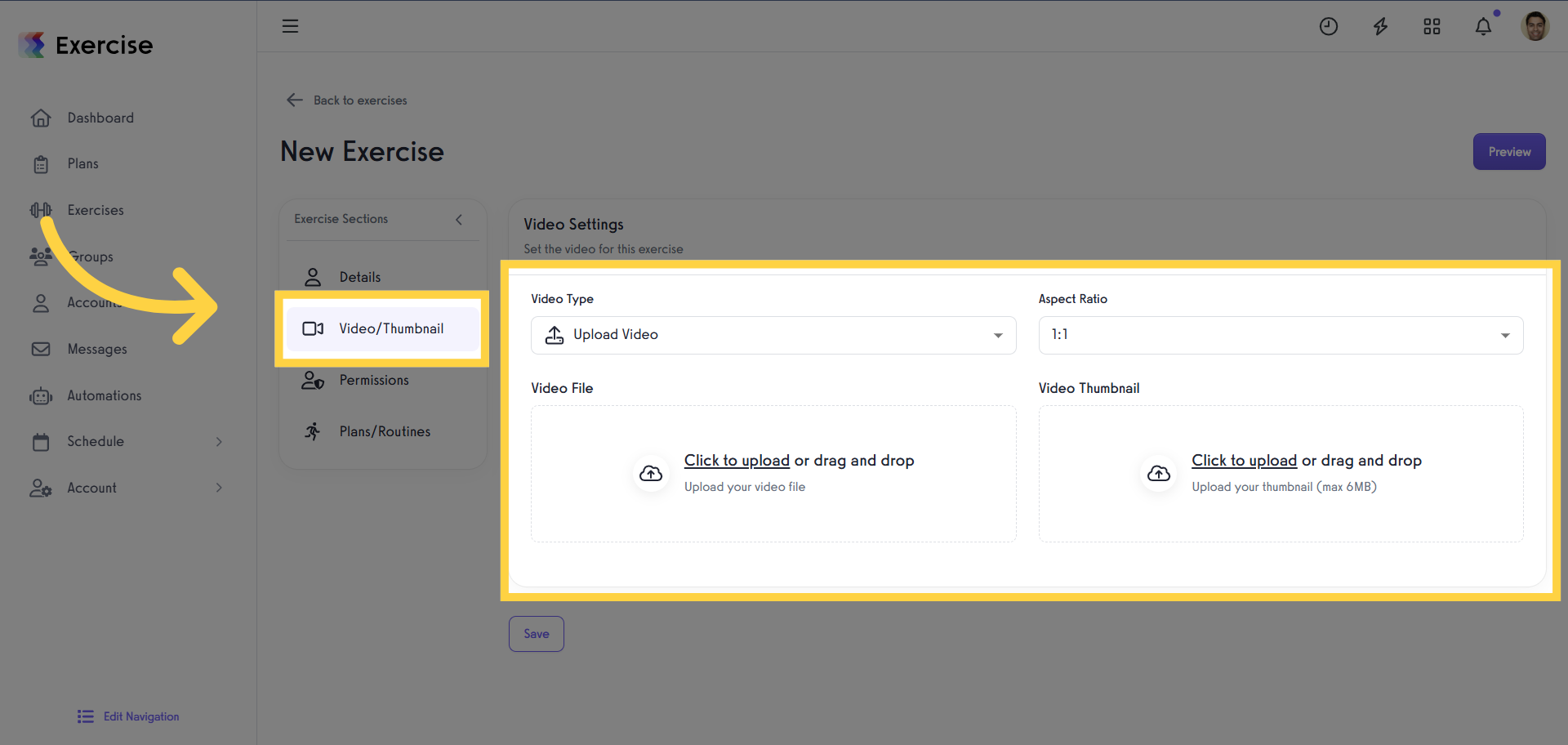Viewport: 1568px width, 745px height.
Task: Select the Exercises dumbbell icon
Action: [41, 210]
